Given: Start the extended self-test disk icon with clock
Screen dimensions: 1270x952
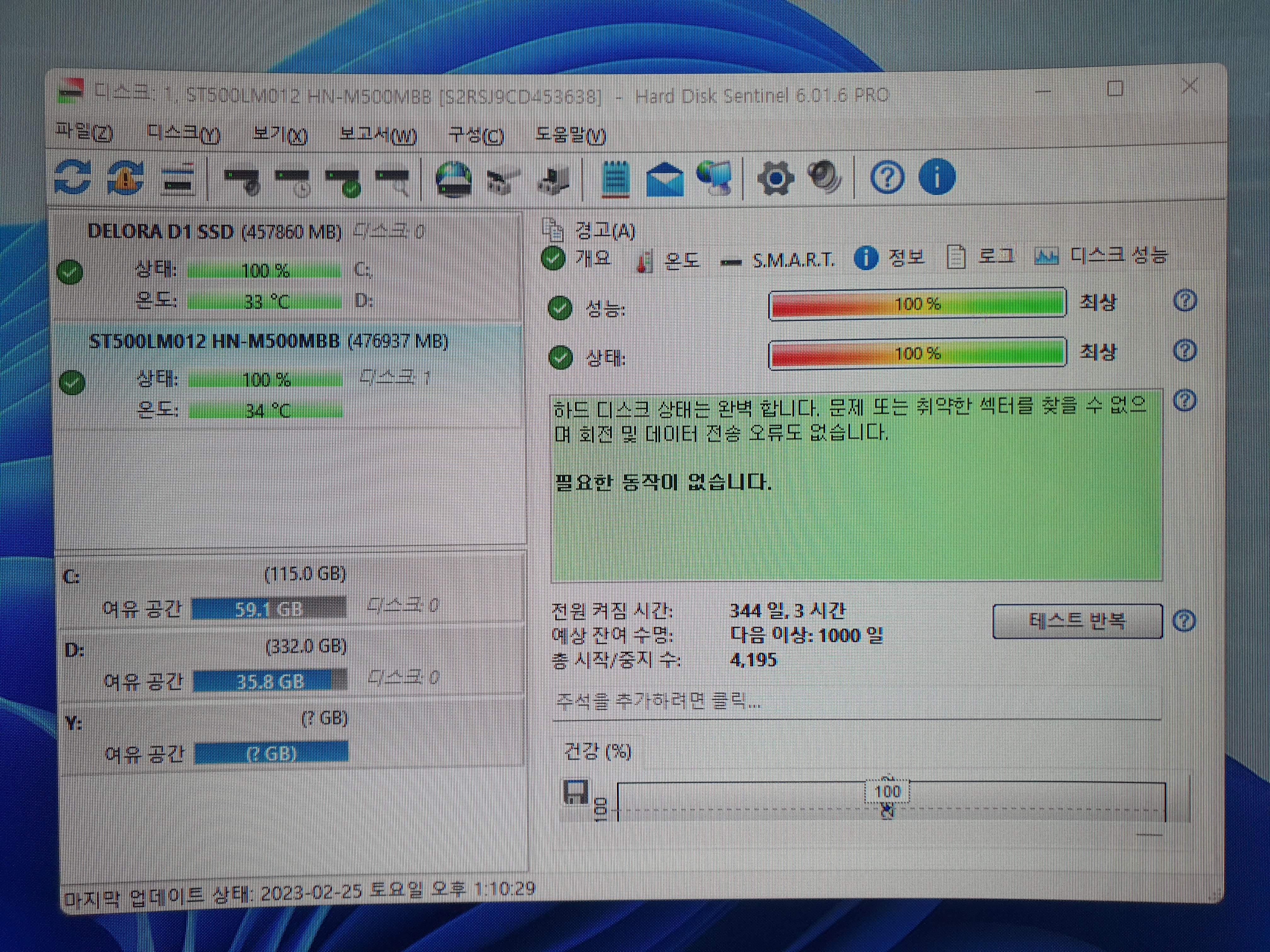Looking at the screenshot, I should [293, 182].
